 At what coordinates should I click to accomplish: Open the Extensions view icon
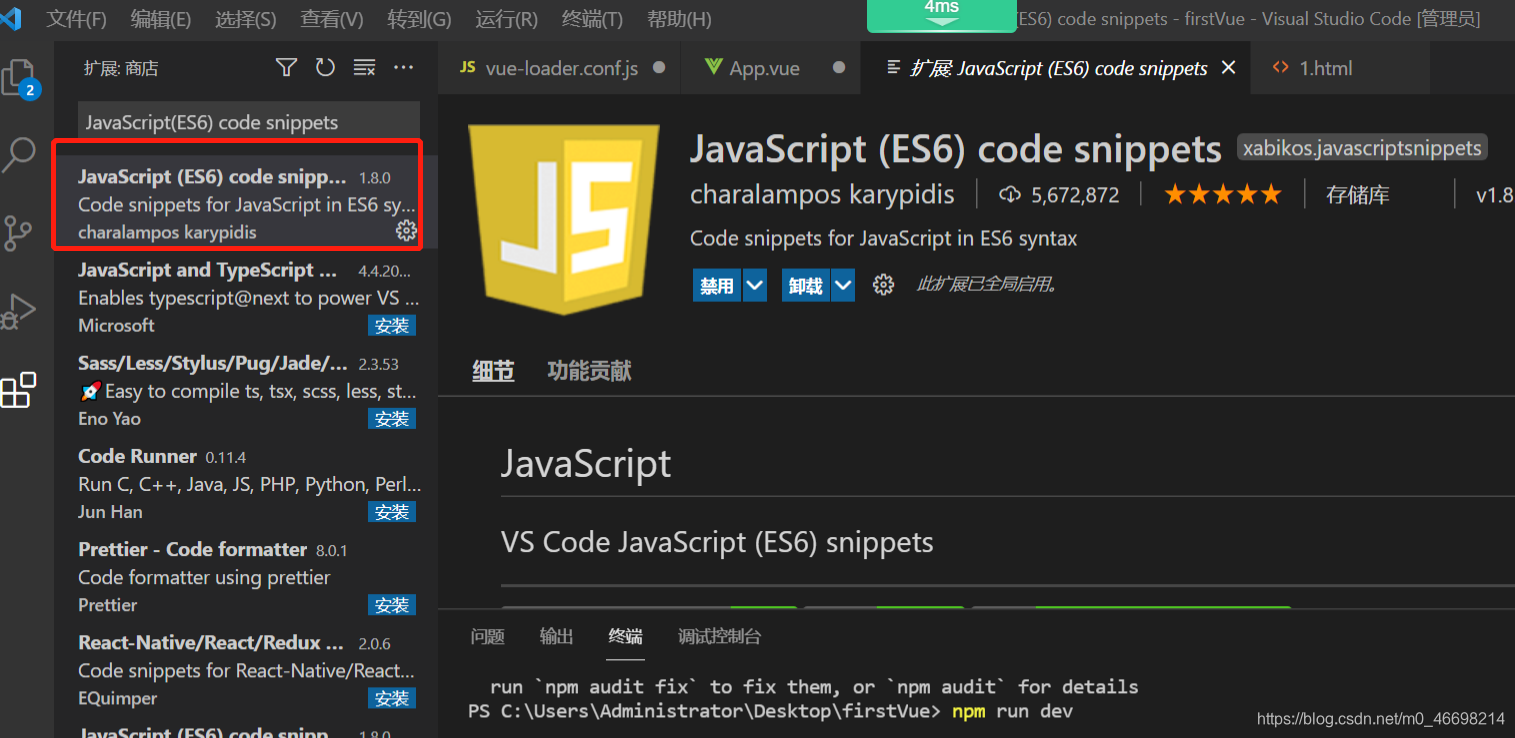(19, 390)
